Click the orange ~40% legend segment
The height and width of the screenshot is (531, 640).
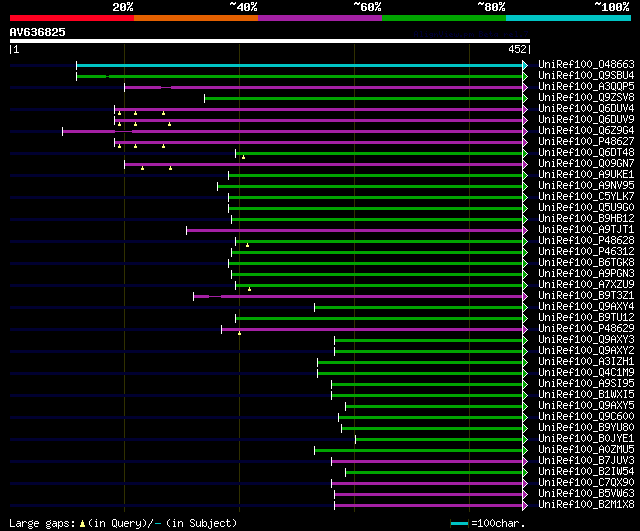[196, 18]
